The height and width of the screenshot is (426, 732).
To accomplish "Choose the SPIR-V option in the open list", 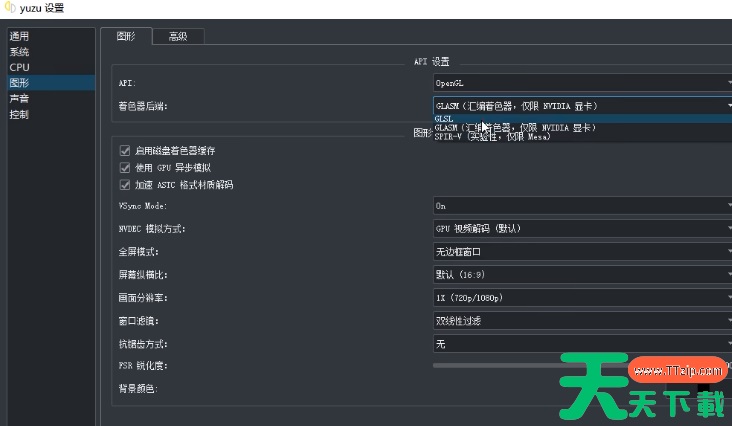I will [492, 137].
